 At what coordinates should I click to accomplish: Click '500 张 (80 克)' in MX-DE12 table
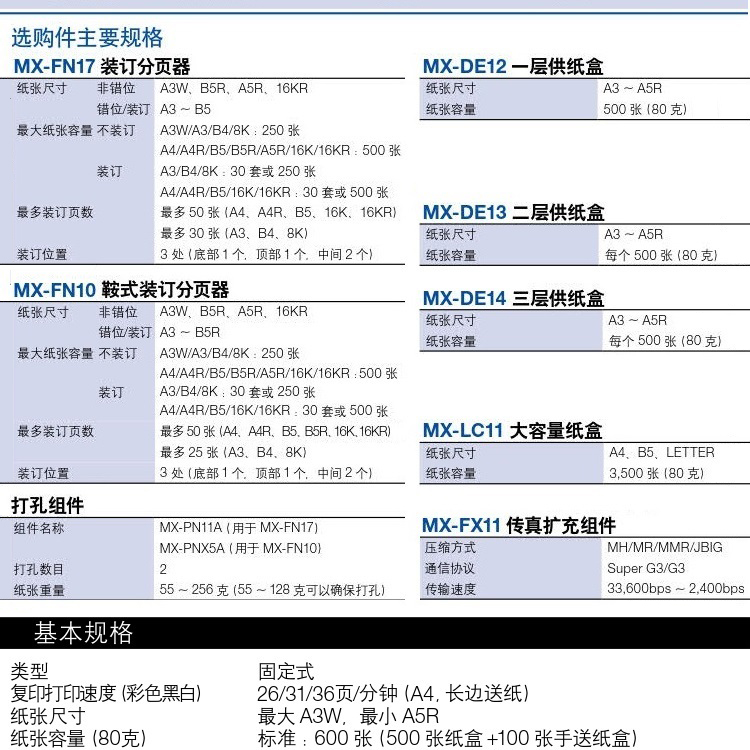point(645,109)
